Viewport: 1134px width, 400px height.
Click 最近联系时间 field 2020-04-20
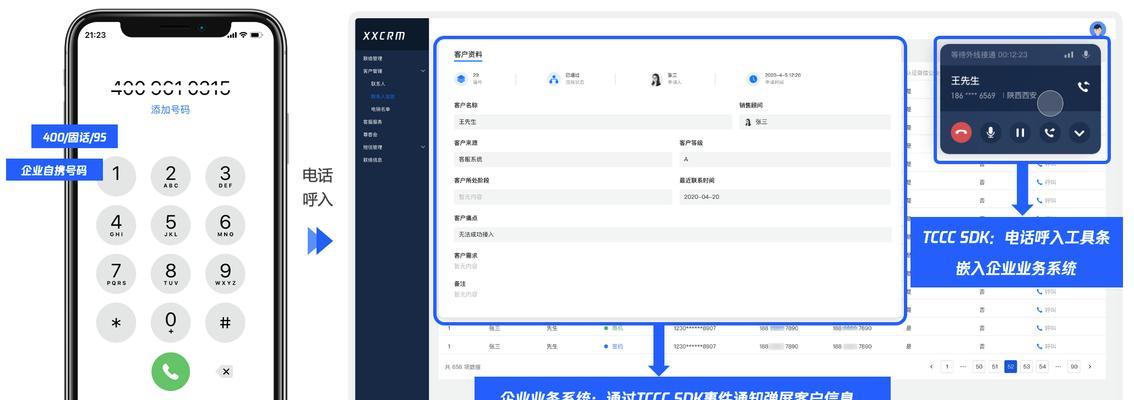pyautogui.click(x=785, y=197)
